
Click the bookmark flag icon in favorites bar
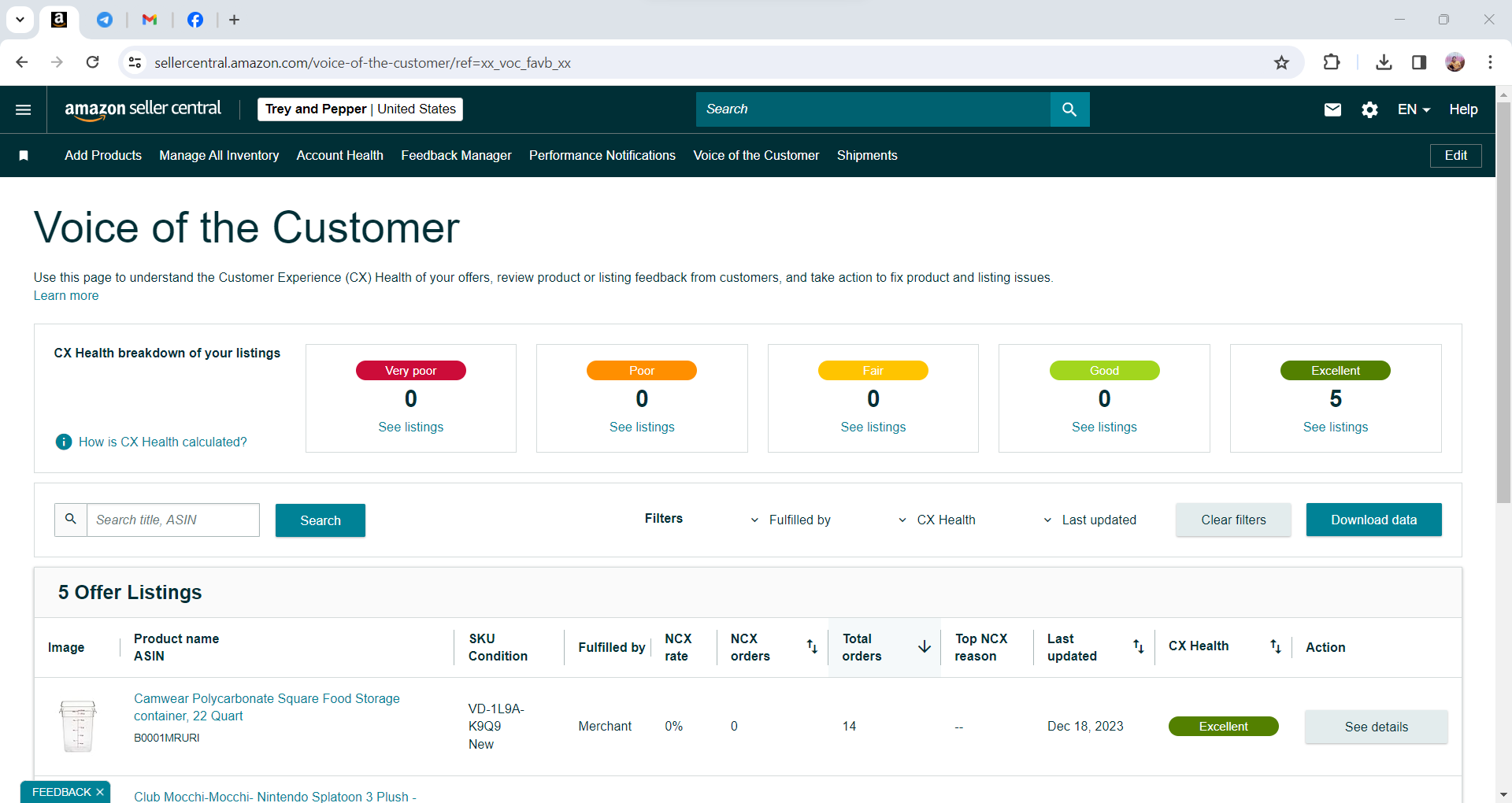coord(24,156)
